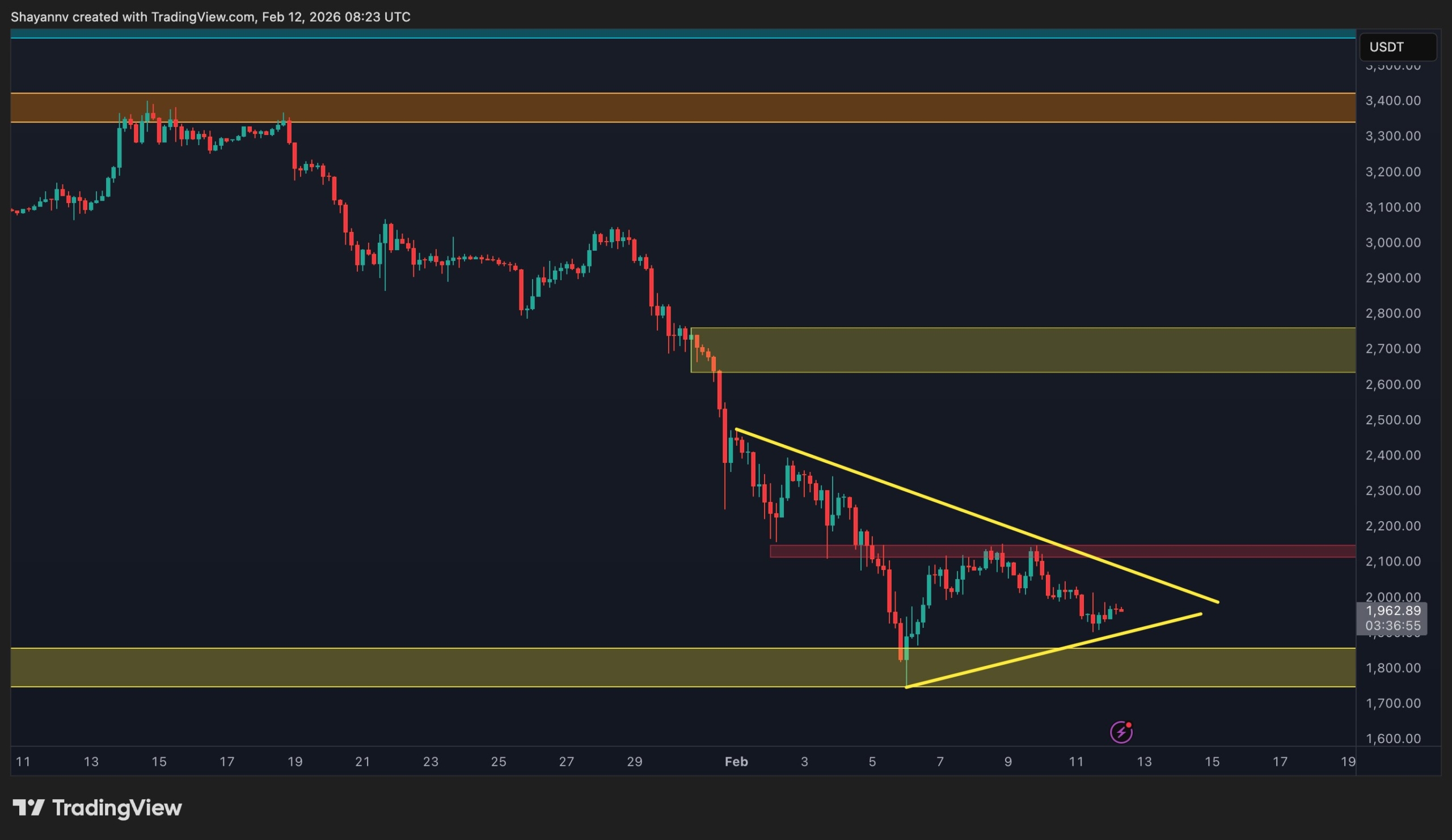Click the Shayannv created with TradingView.com caption
This screenshot has width=1452, height=840.
(210, 17)
